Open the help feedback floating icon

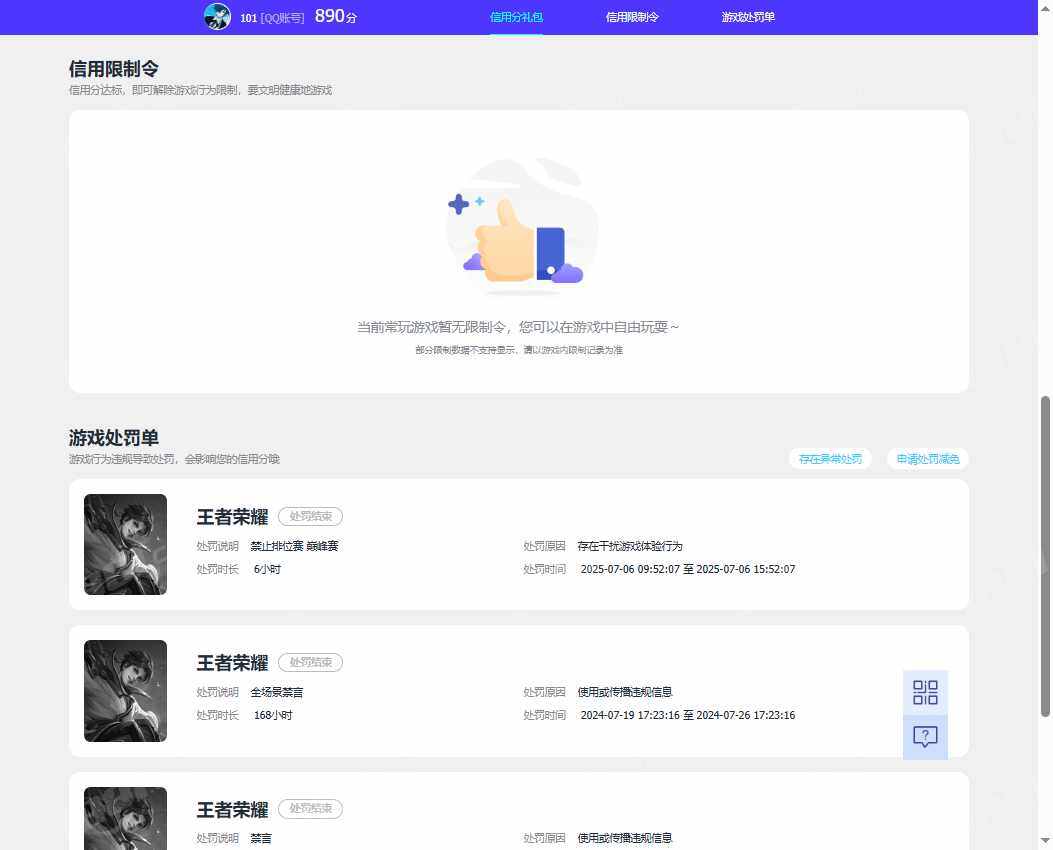point(925,737)
